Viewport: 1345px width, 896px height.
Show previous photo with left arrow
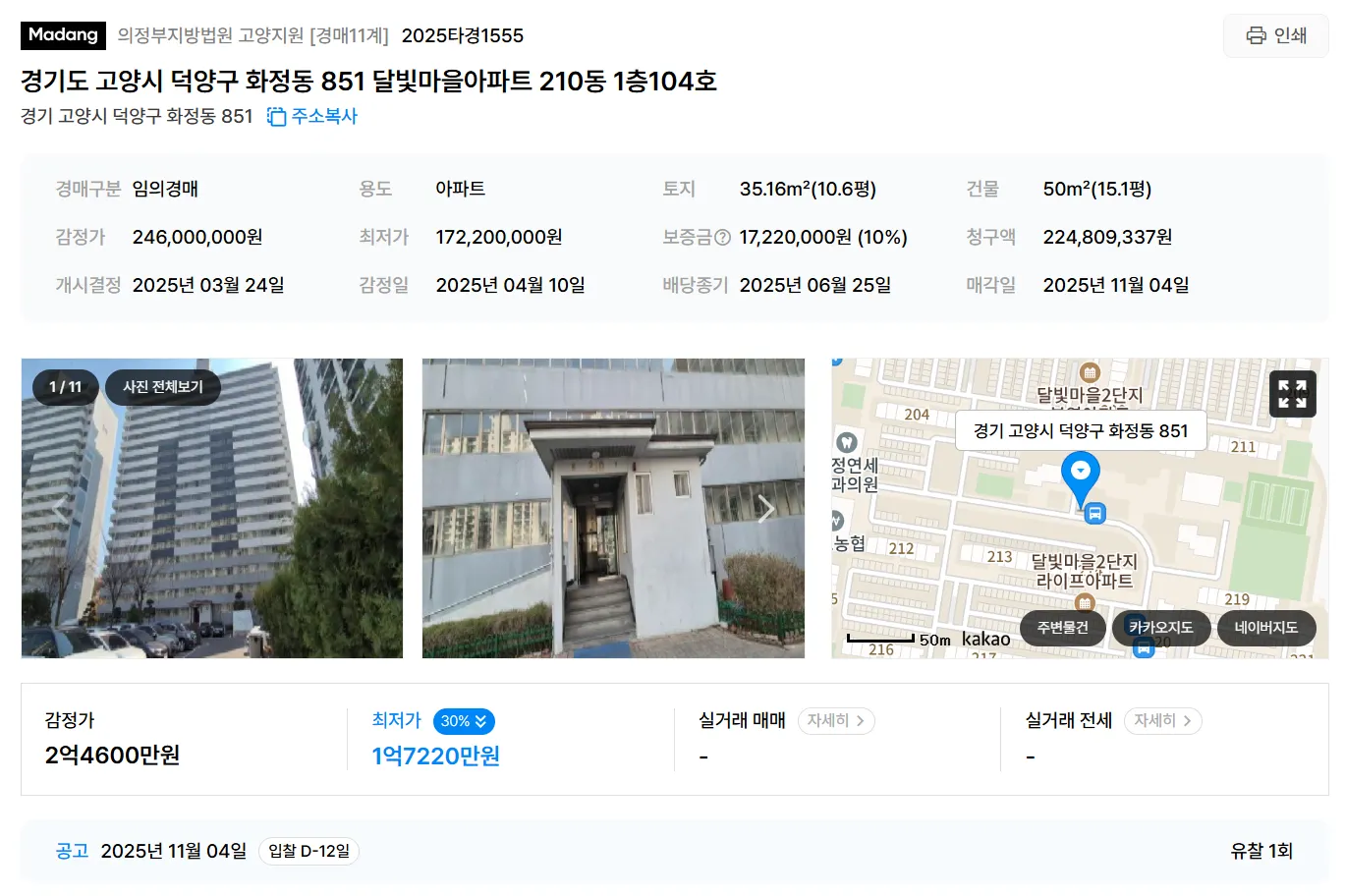60,508
